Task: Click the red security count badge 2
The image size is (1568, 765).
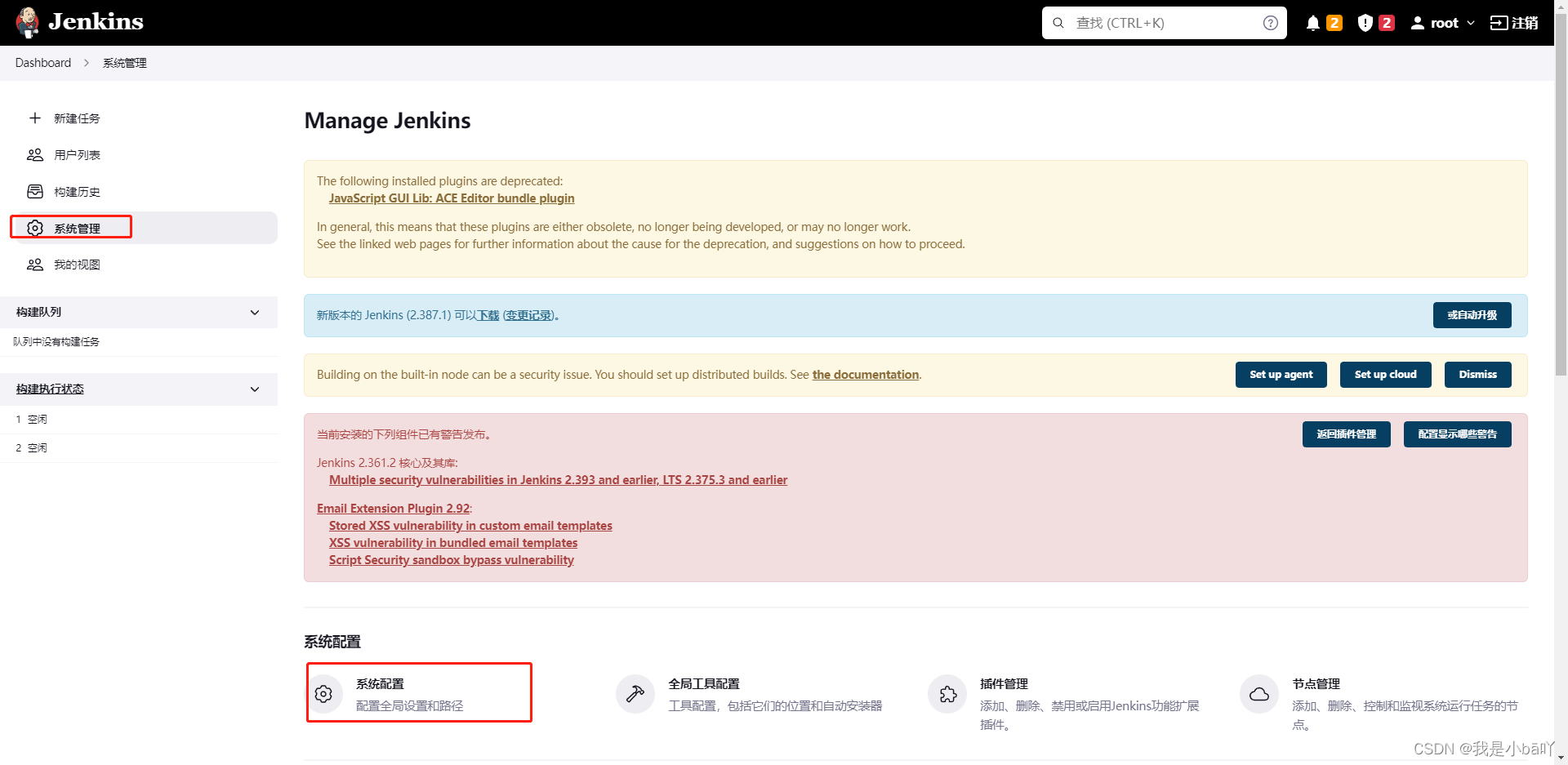Action: (x=1387, y=23)
